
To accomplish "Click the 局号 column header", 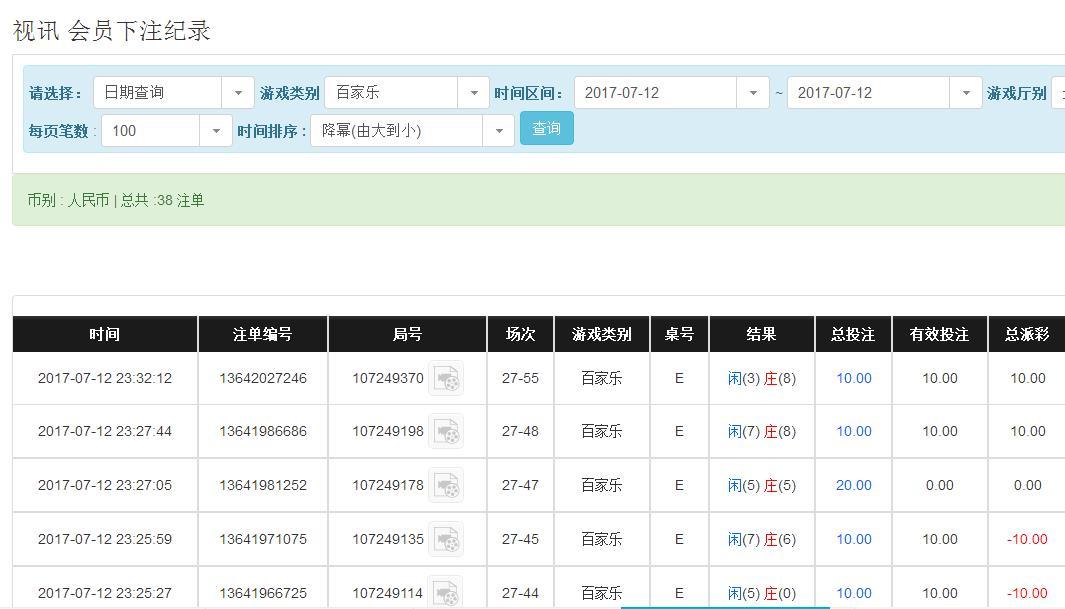I will [408, 334].
